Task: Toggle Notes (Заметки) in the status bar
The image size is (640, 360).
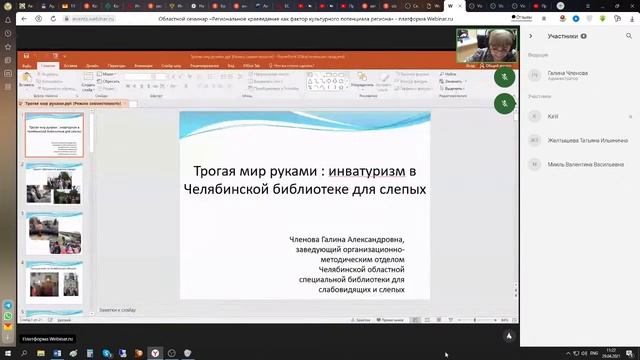Action: pos(361,320)
